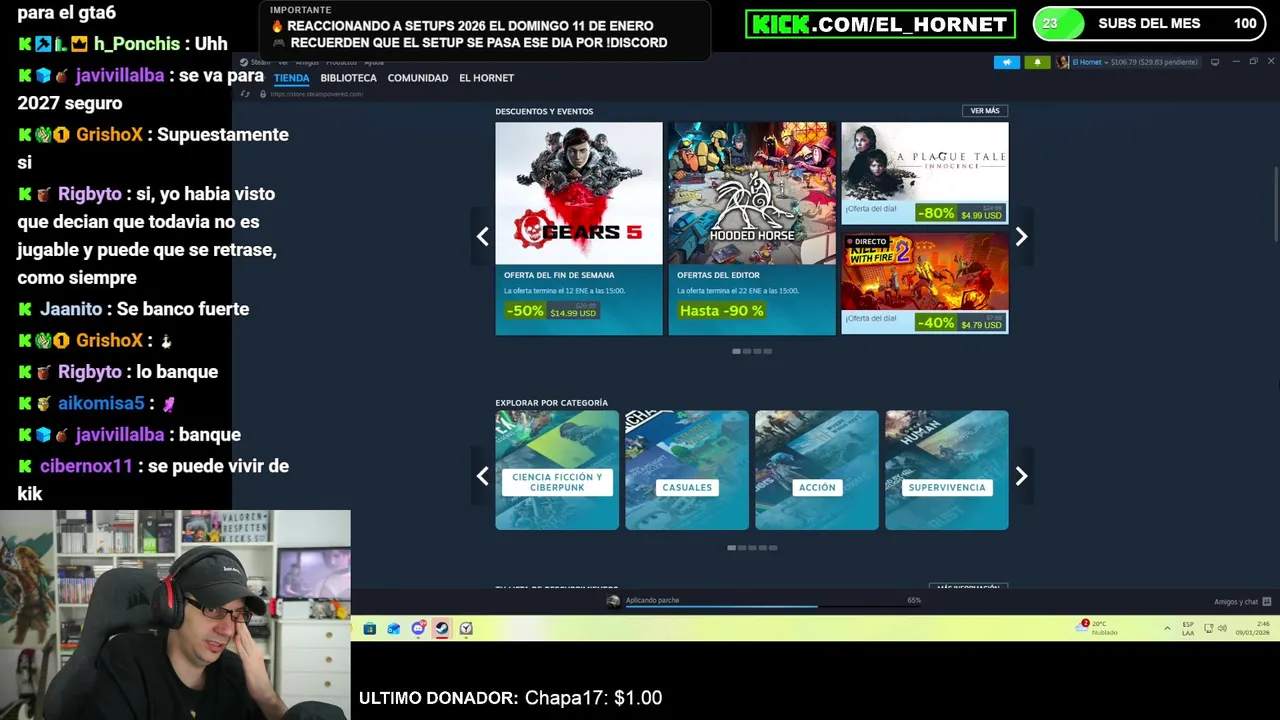The width and height of the screenshot is (1280, 720).
Task: Click the Más Información button
Action: [x=968, y=587]
